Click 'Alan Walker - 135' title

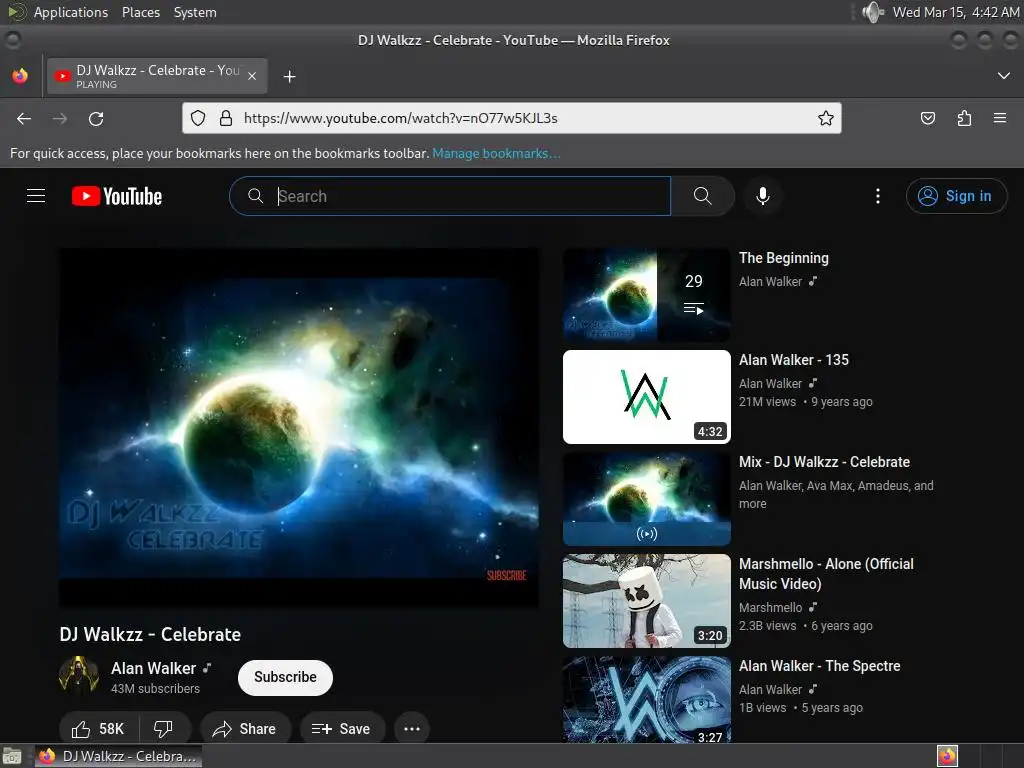[793, 360]
